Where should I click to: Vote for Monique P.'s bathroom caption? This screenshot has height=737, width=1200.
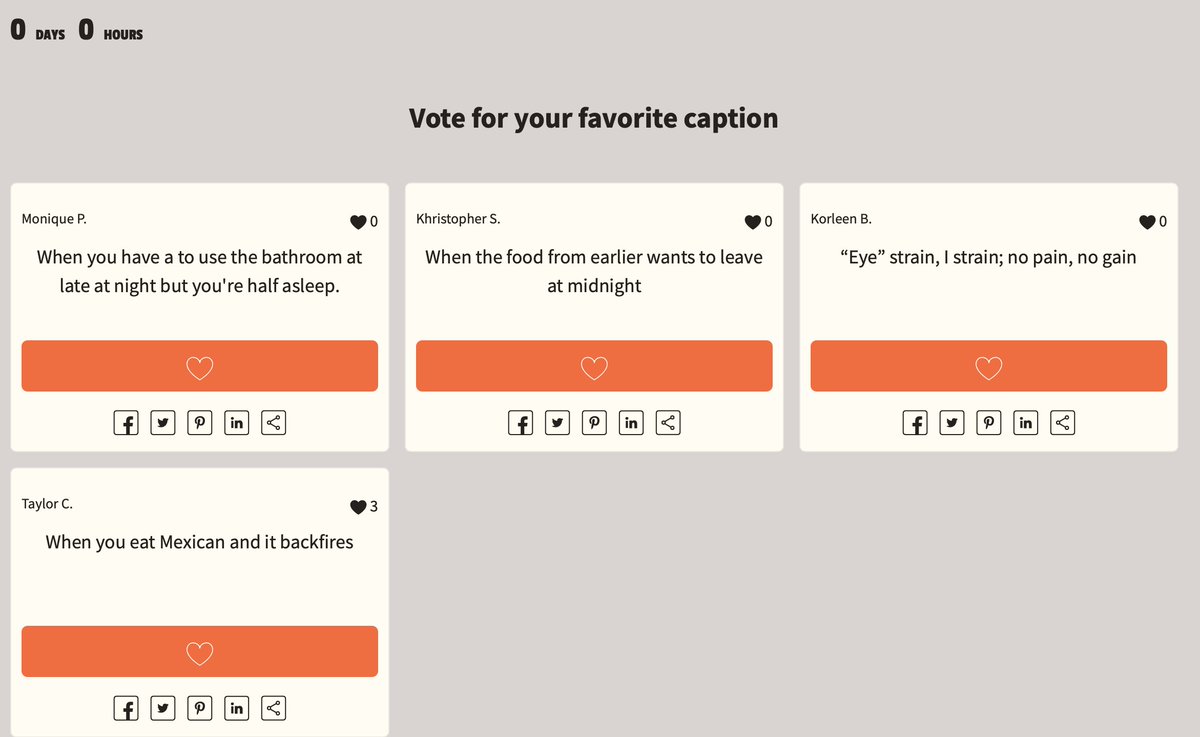click(200, 366)
